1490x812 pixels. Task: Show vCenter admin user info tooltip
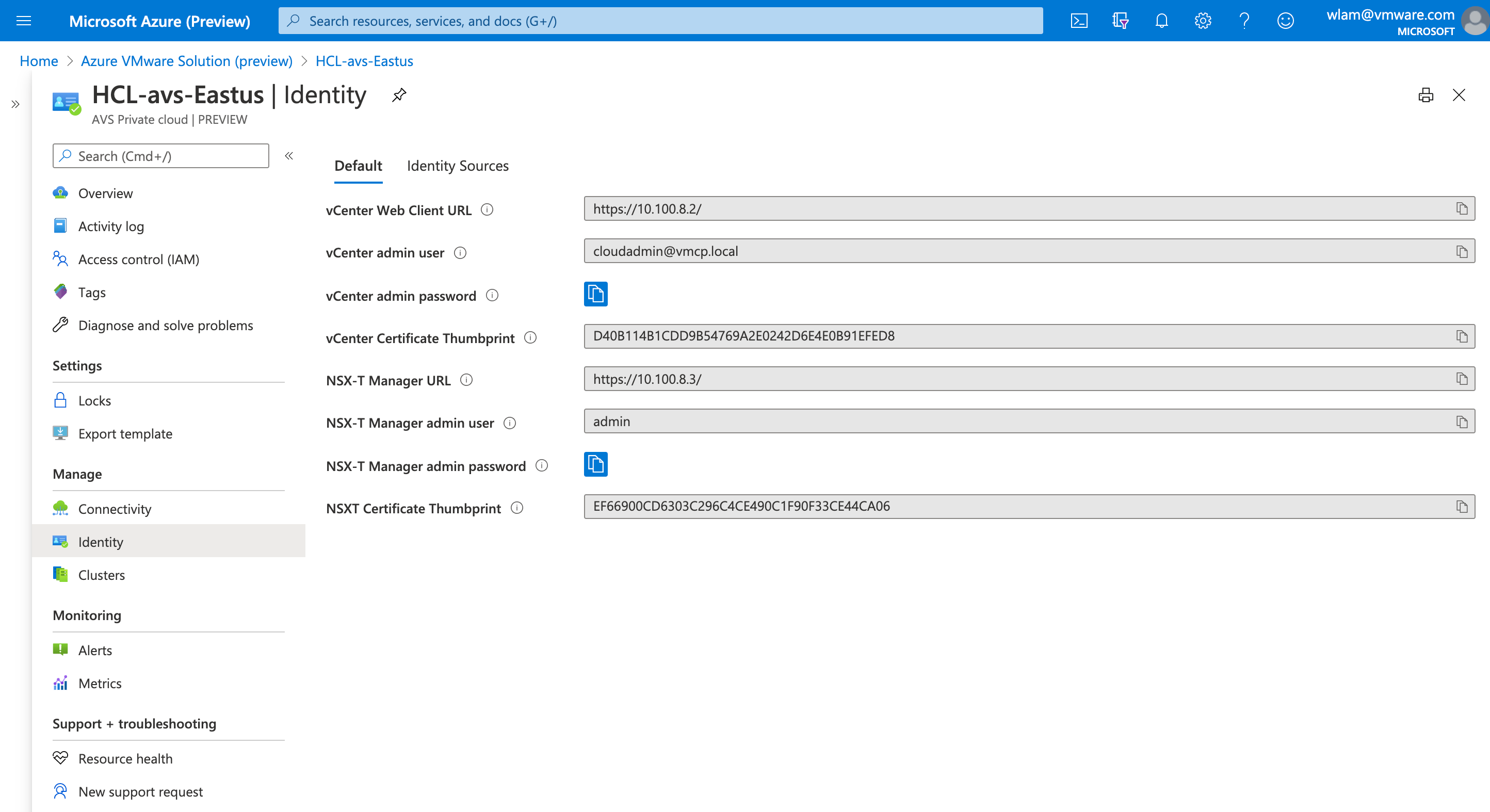(x=459, y=253)
